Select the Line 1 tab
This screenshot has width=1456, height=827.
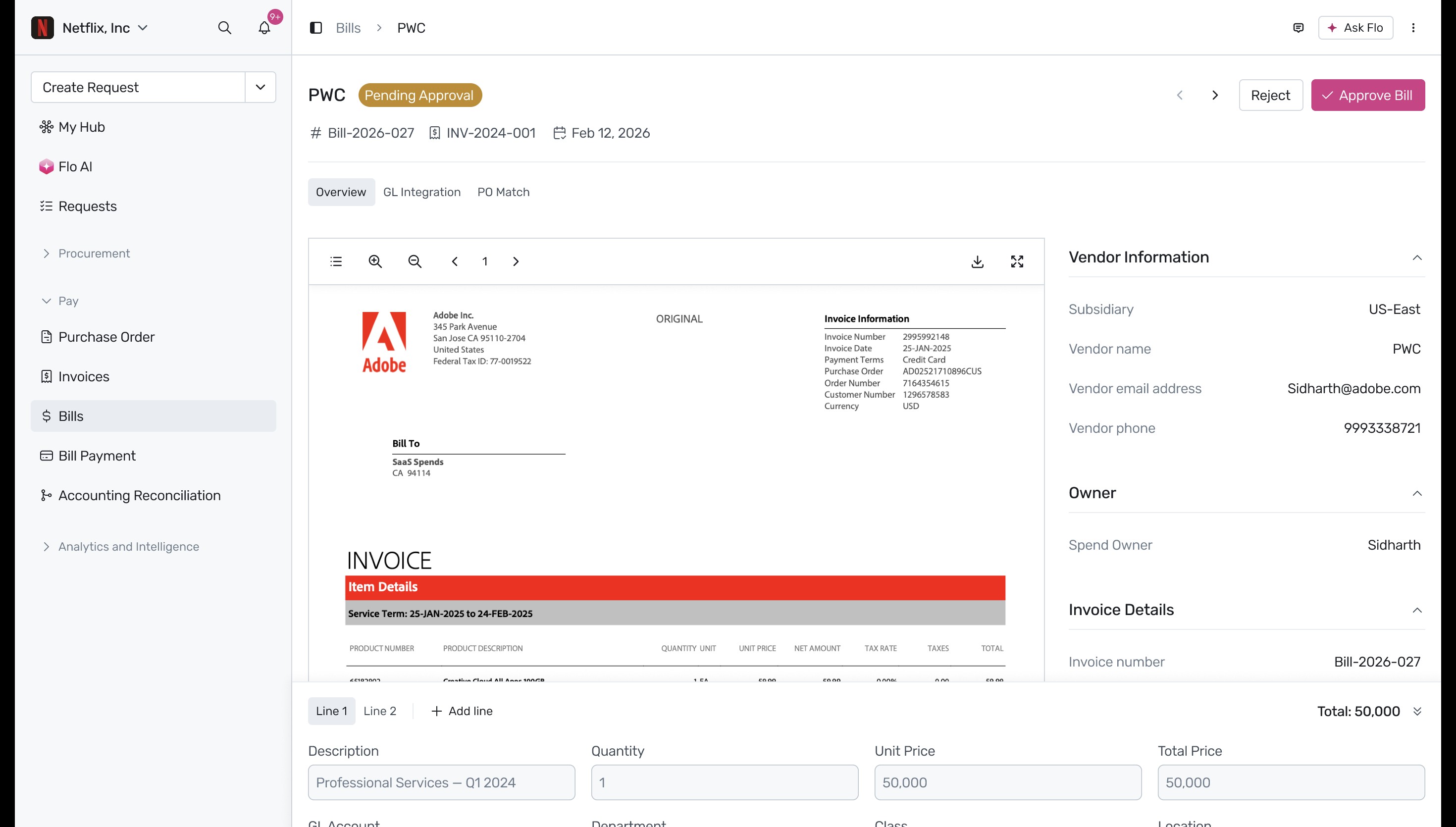[332, 711]
